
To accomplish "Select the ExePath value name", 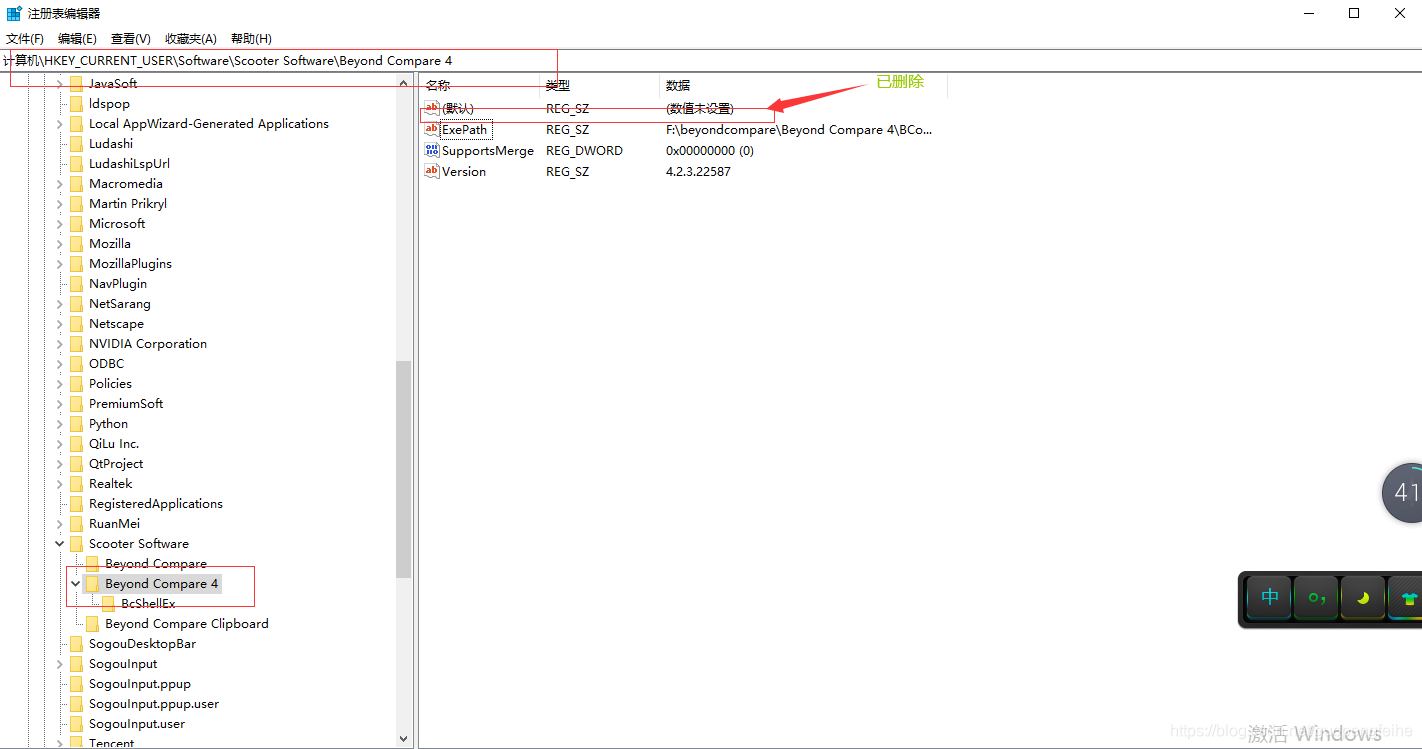I will [465, 130].
